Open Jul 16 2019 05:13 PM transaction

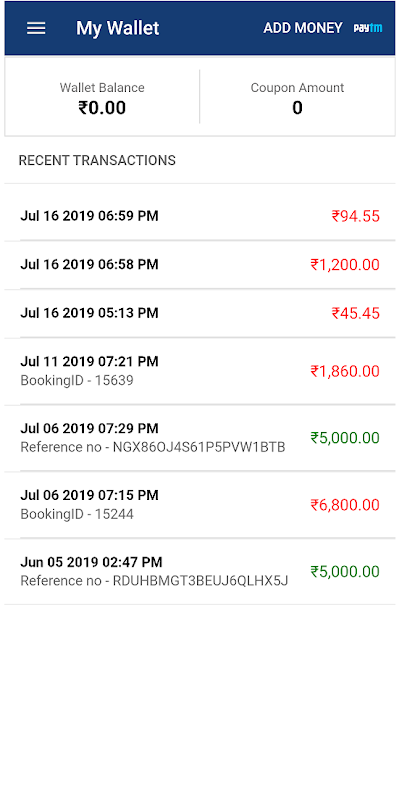pyautogui.click(x=200, y=313)
